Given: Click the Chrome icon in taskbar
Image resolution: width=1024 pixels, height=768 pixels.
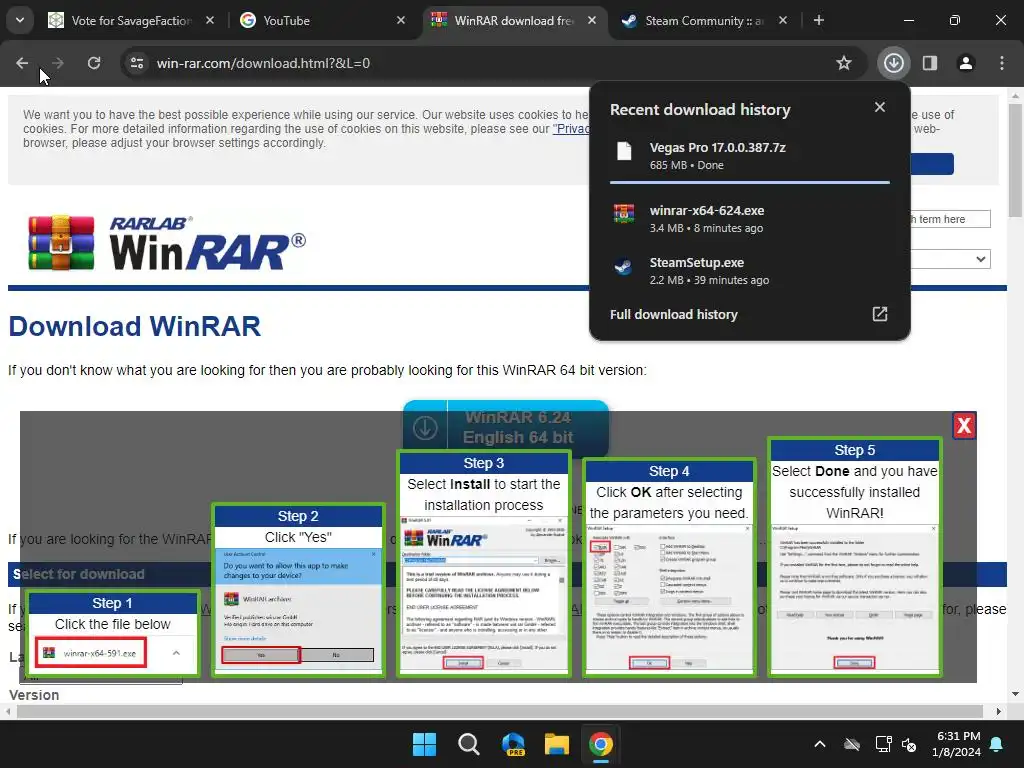Looking at the screenshot, I should coord(601,744).
